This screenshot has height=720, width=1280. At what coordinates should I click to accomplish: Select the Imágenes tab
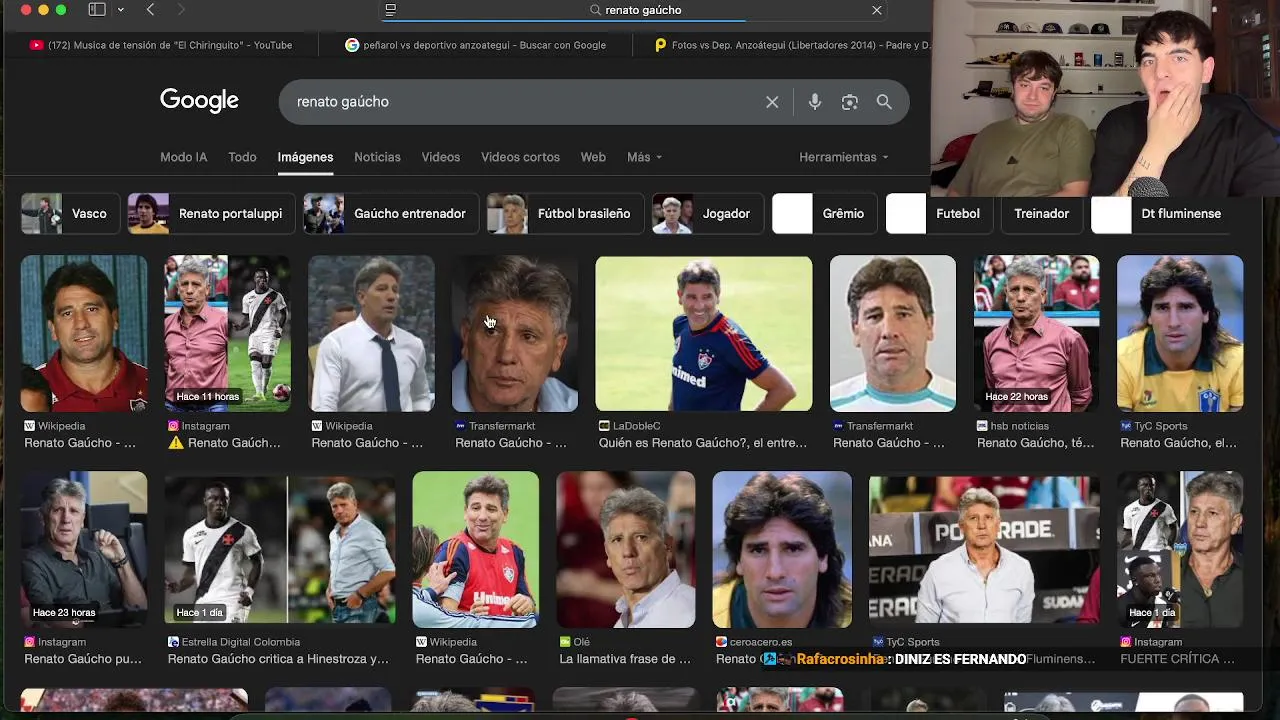point(305,157)
